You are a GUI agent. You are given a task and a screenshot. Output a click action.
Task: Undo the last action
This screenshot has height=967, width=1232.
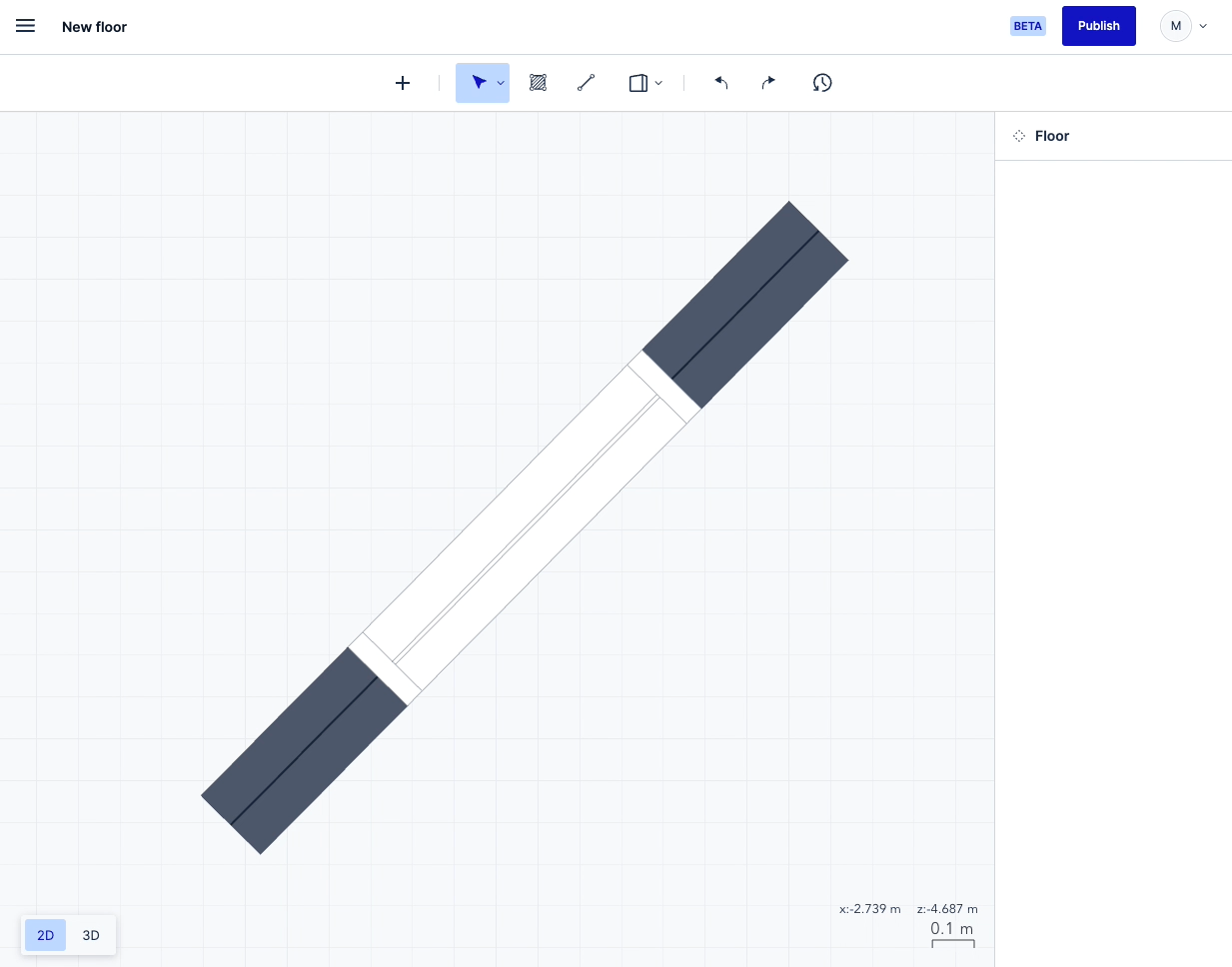[x=720, y=83]
